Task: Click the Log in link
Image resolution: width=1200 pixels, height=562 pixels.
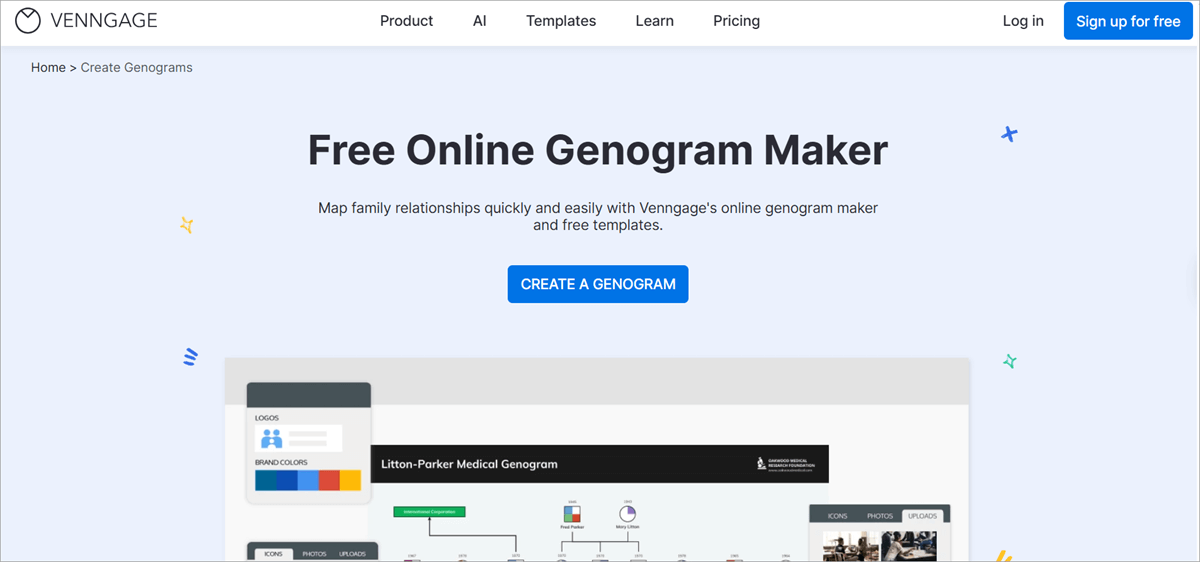Action: point(1023,21)
